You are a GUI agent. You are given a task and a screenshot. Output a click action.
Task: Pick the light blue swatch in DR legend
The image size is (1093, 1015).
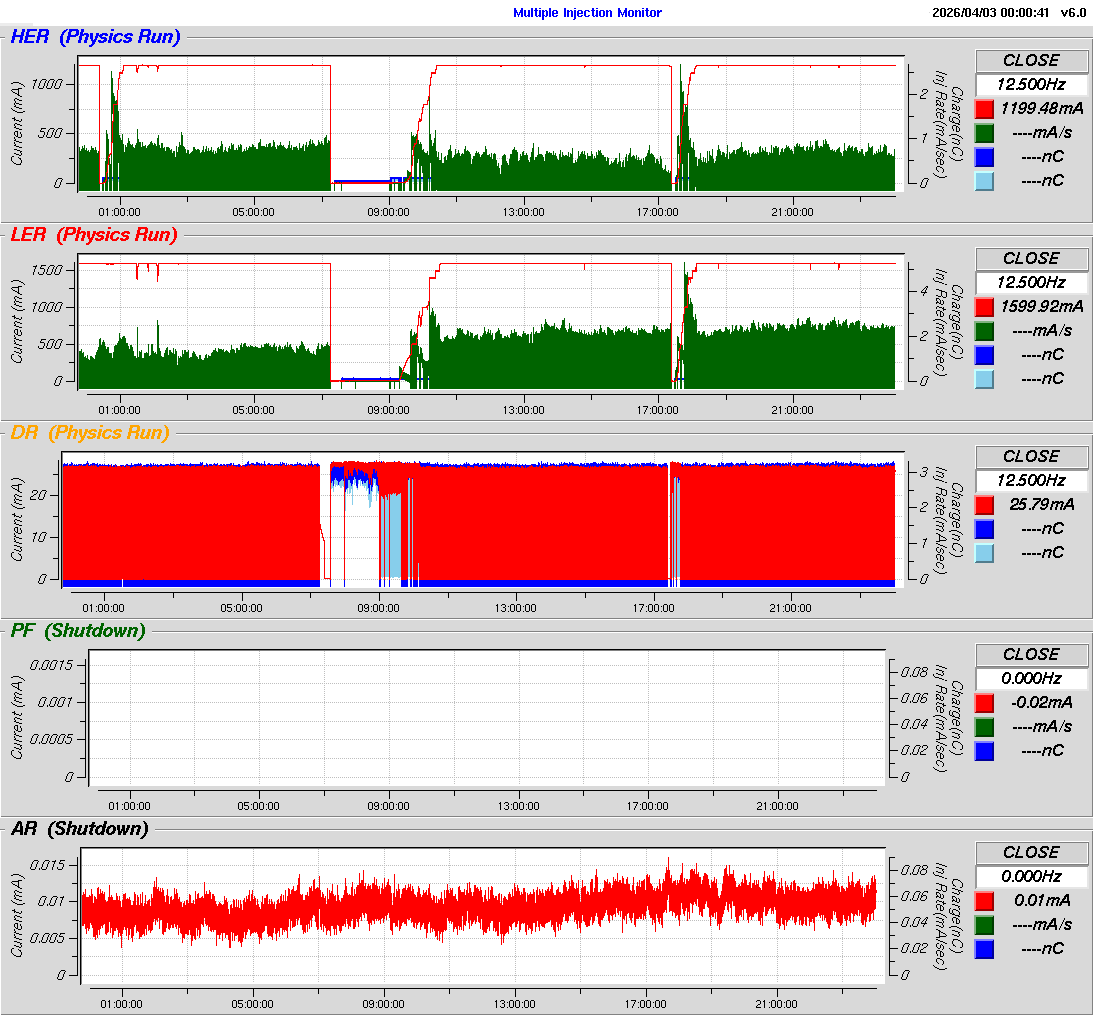coord(985,553)
